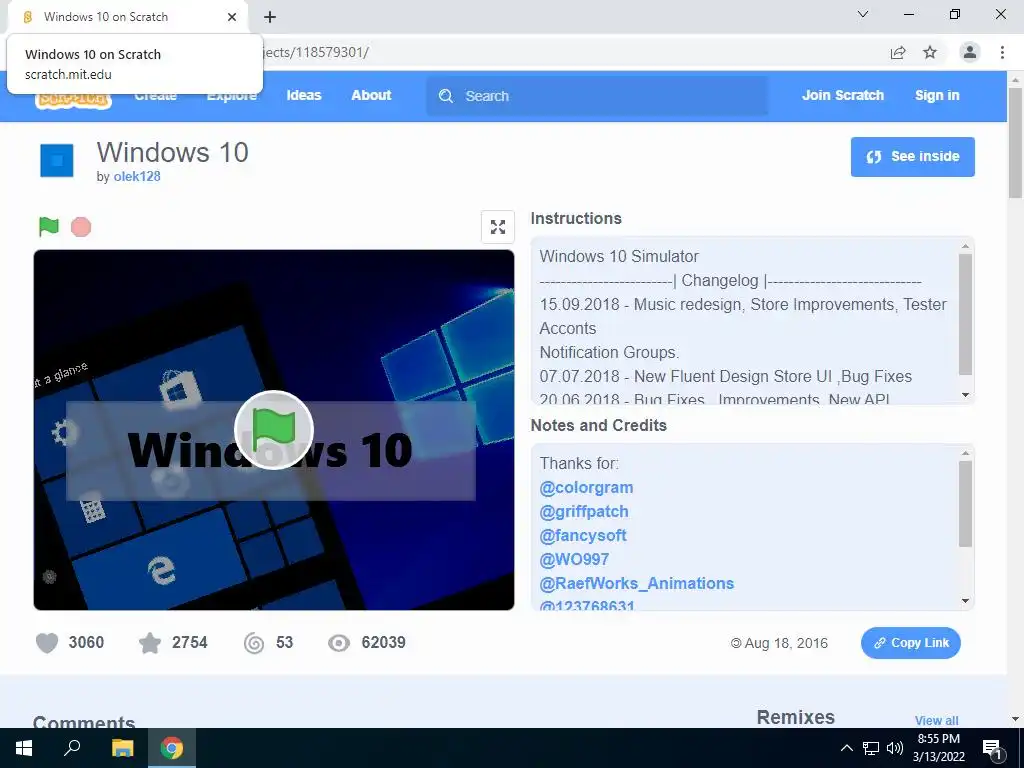Click the Notes and Credits scroll-down arrow
This screenshot has height=768, width=1024.
965,601
